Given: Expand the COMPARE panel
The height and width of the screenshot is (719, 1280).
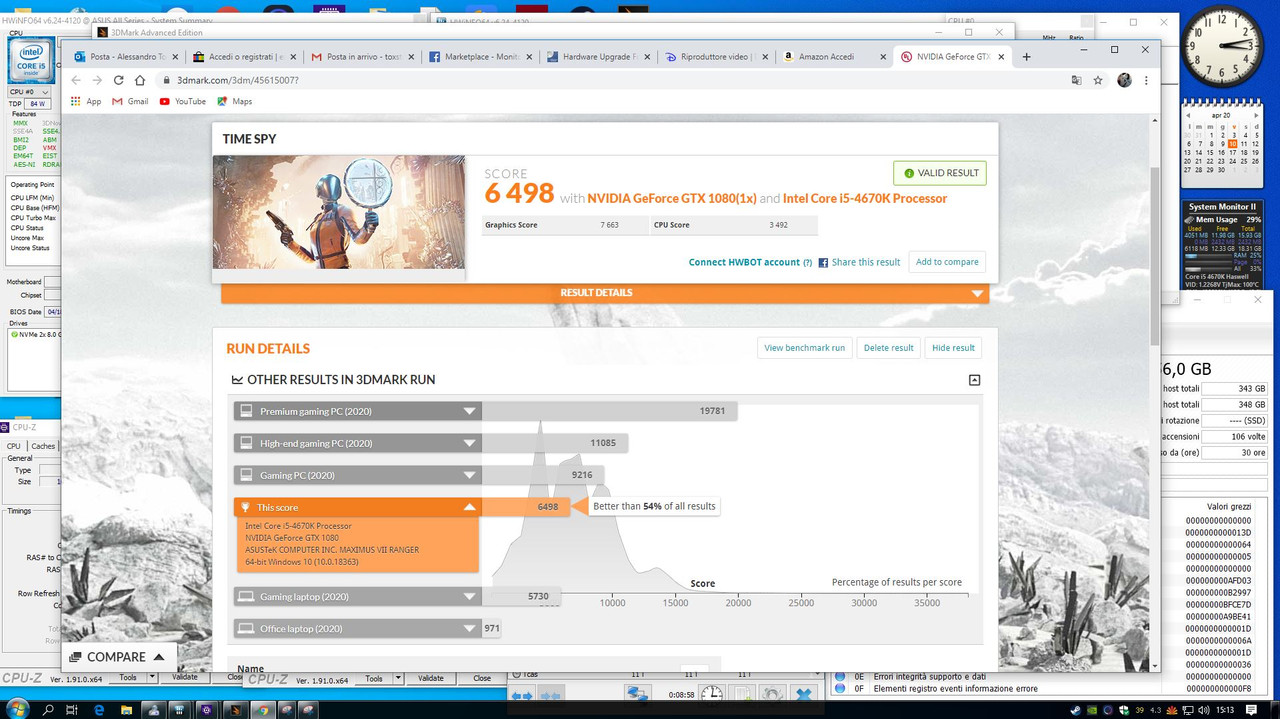Looking at the screenshot, I should pos(118,657).
